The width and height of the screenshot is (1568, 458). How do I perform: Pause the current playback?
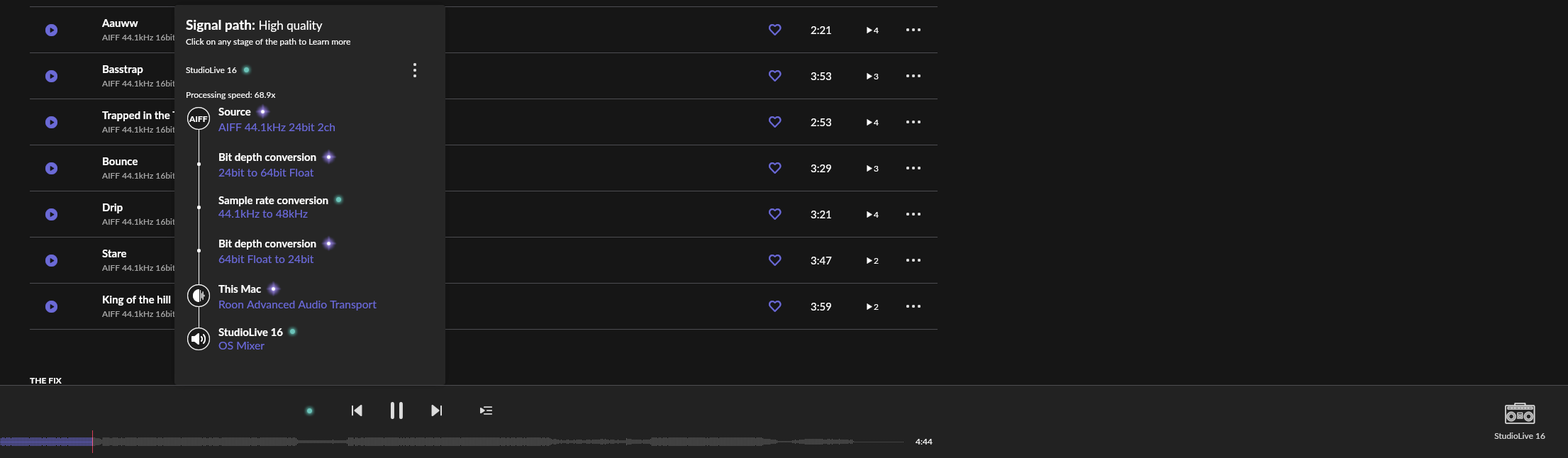[396, 410]
